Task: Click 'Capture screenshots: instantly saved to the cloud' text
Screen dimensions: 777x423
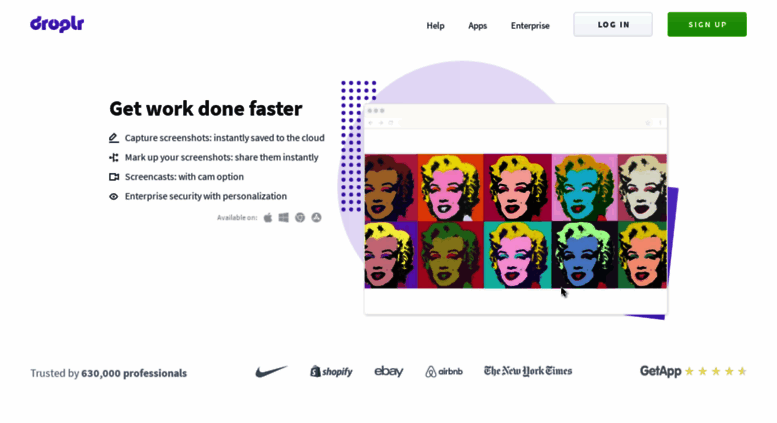Action: pos(224,138)
